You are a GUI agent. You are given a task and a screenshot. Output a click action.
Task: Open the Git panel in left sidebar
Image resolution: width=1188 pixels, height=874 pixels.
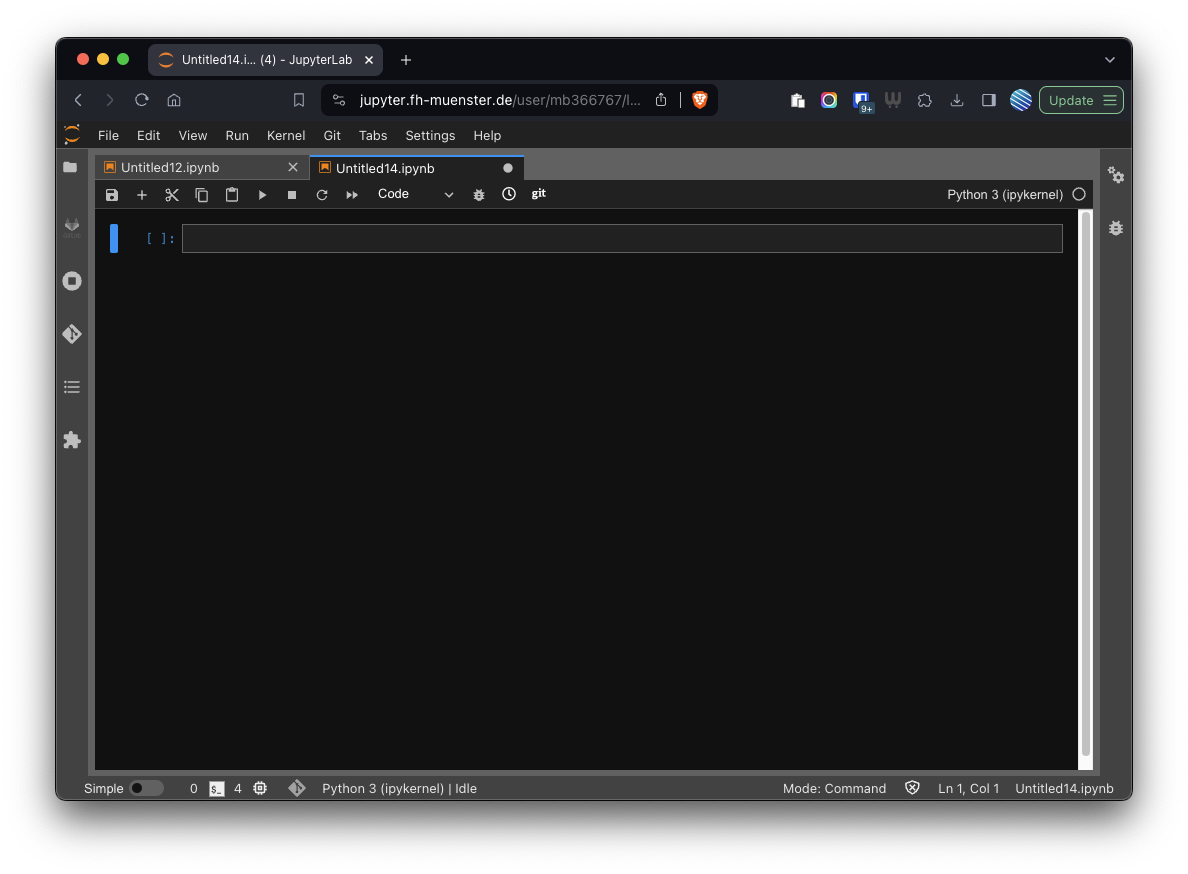(72, 334)
